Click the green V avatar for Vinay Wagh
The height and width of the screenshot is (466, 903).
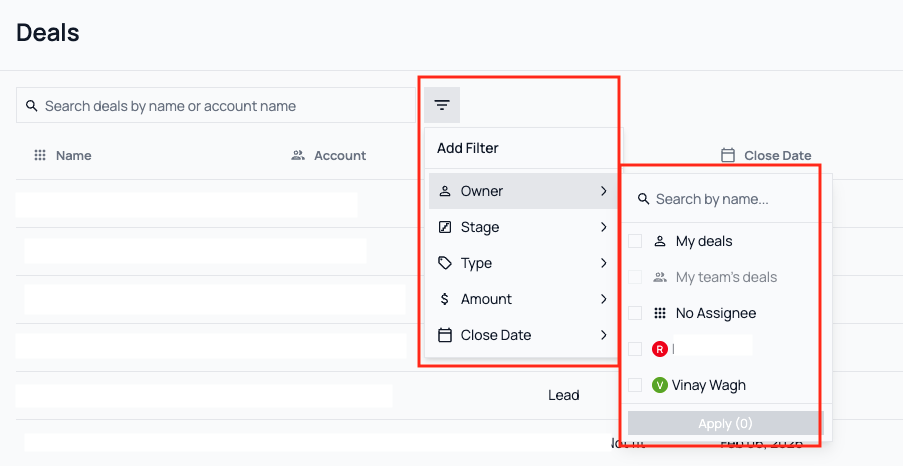tap(660, 385)
